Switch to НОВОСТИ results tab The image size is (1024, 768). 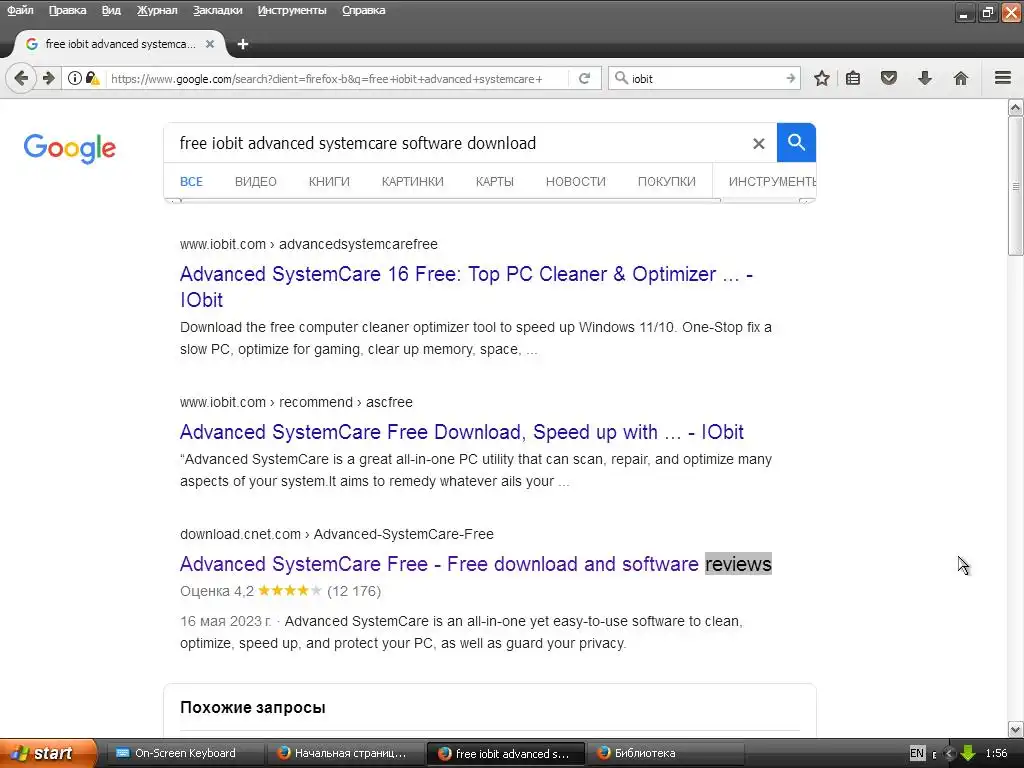click(576, 182)
